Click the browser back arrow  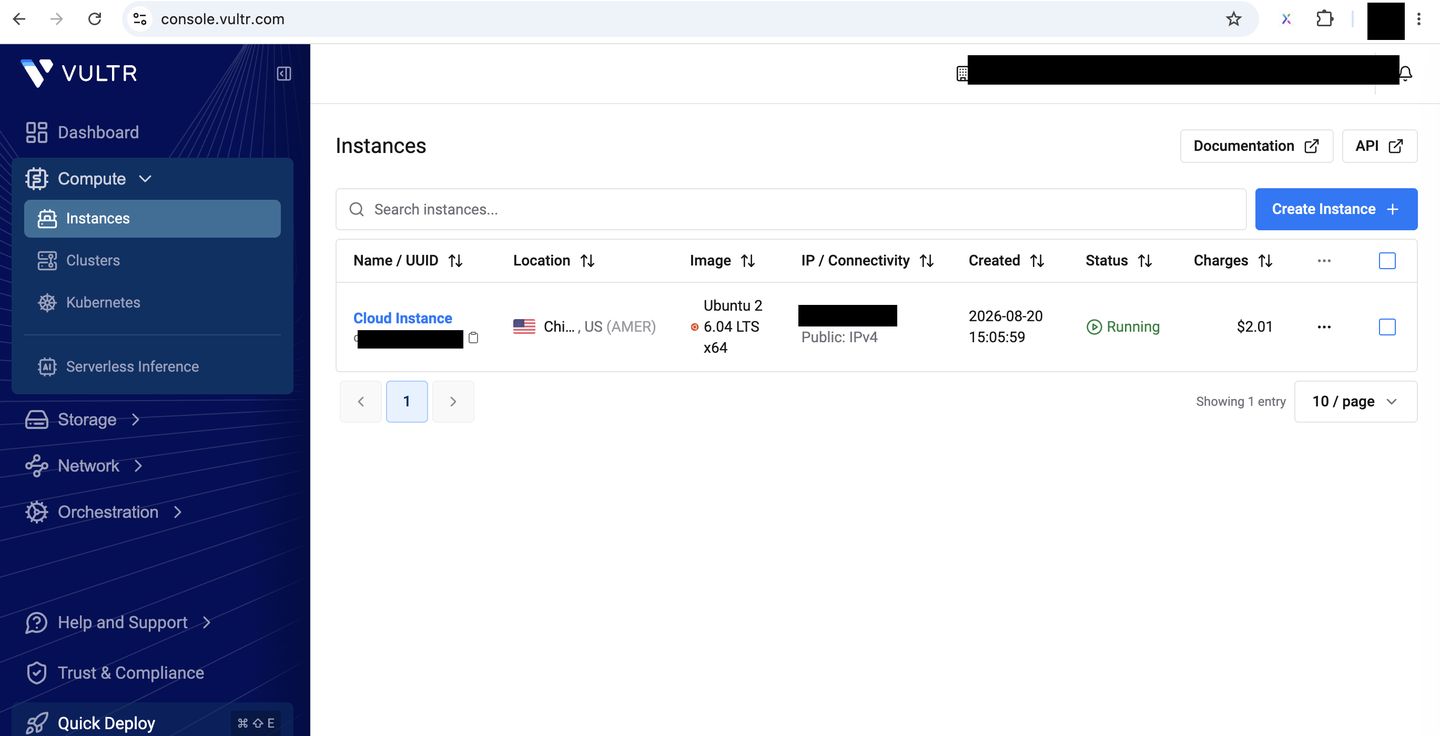click(19, 19)
